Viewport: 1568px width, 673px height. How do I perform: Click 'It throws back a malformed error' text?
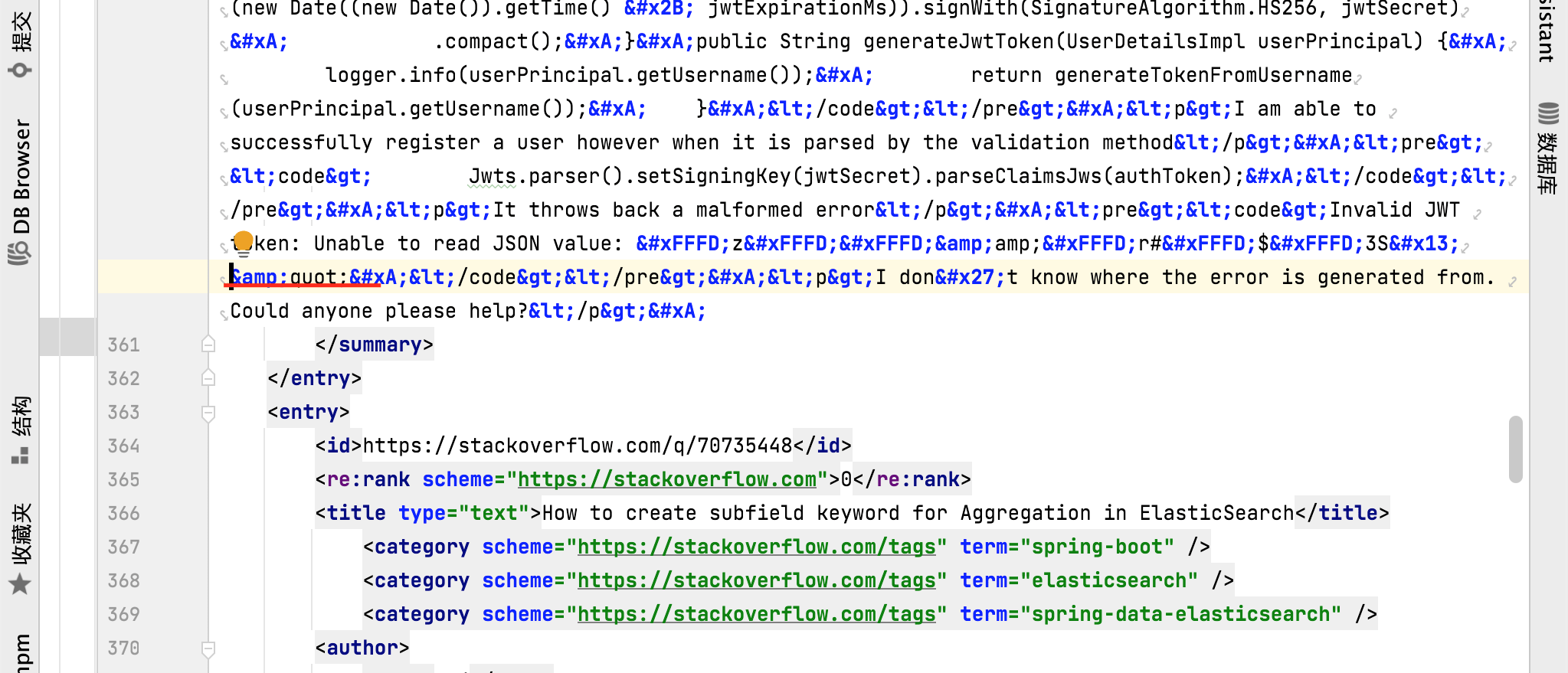(x=684, y=210)
